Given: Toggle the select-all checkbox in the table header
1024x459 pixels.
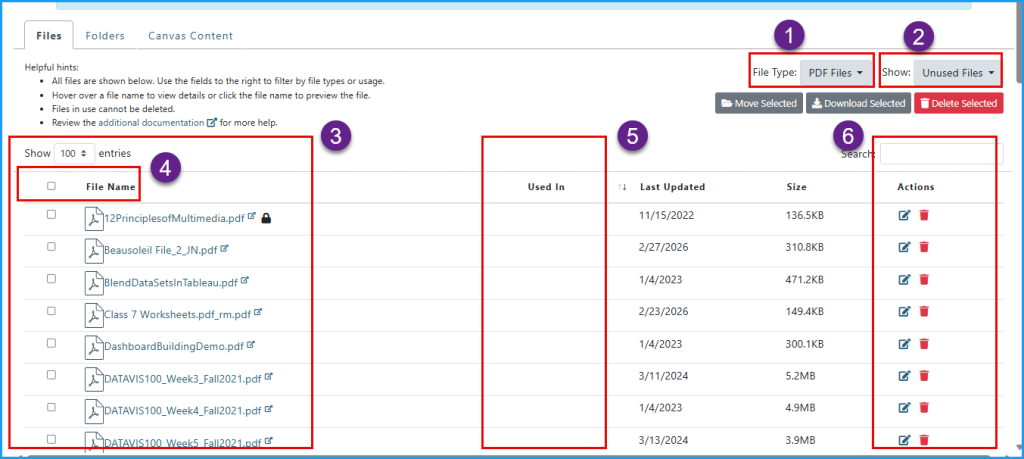Looking at the screenshot, I should point(51,186).
